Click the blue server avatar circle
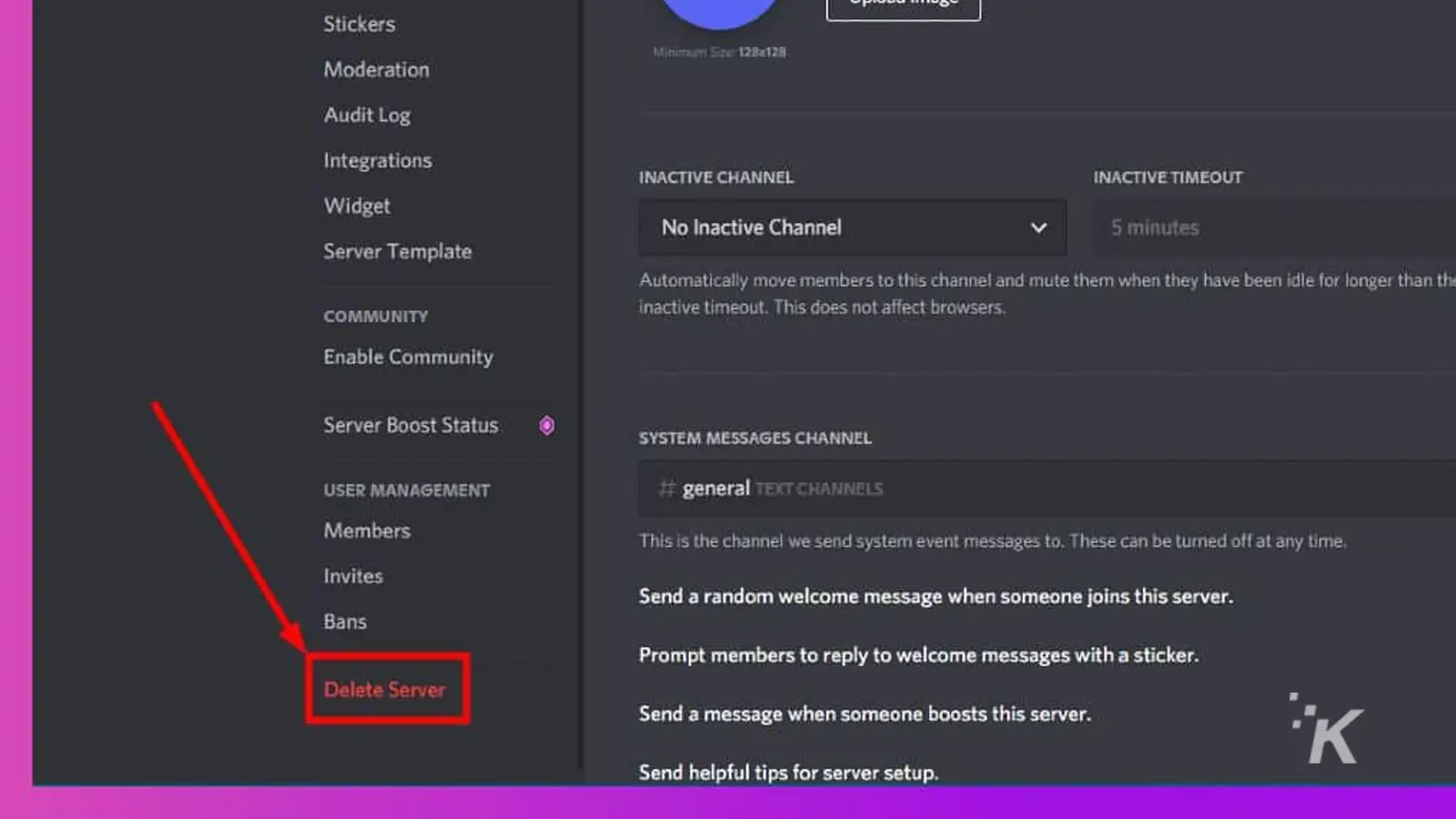 point(719,13)
